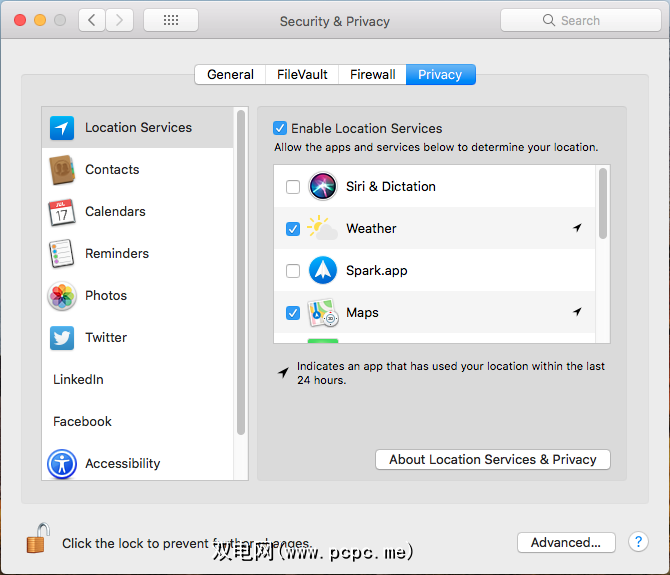Click the Twitter label in sidebar
Viewport: 670px width, 575px height.
pos(106,337)
